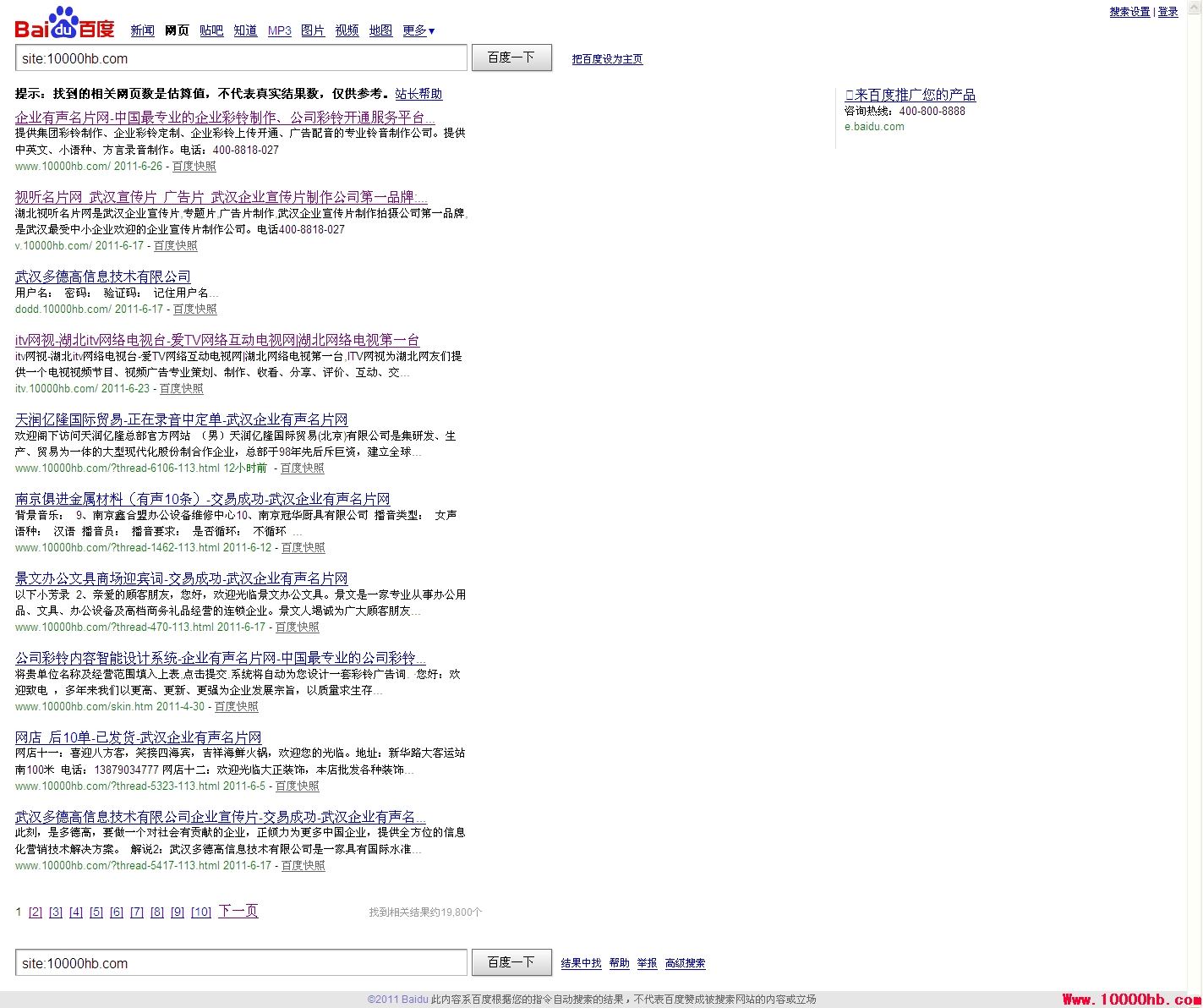1203x1008 pixels.
Task: Switch to the MP3 search tab
Action: click(x=279, y=30)
